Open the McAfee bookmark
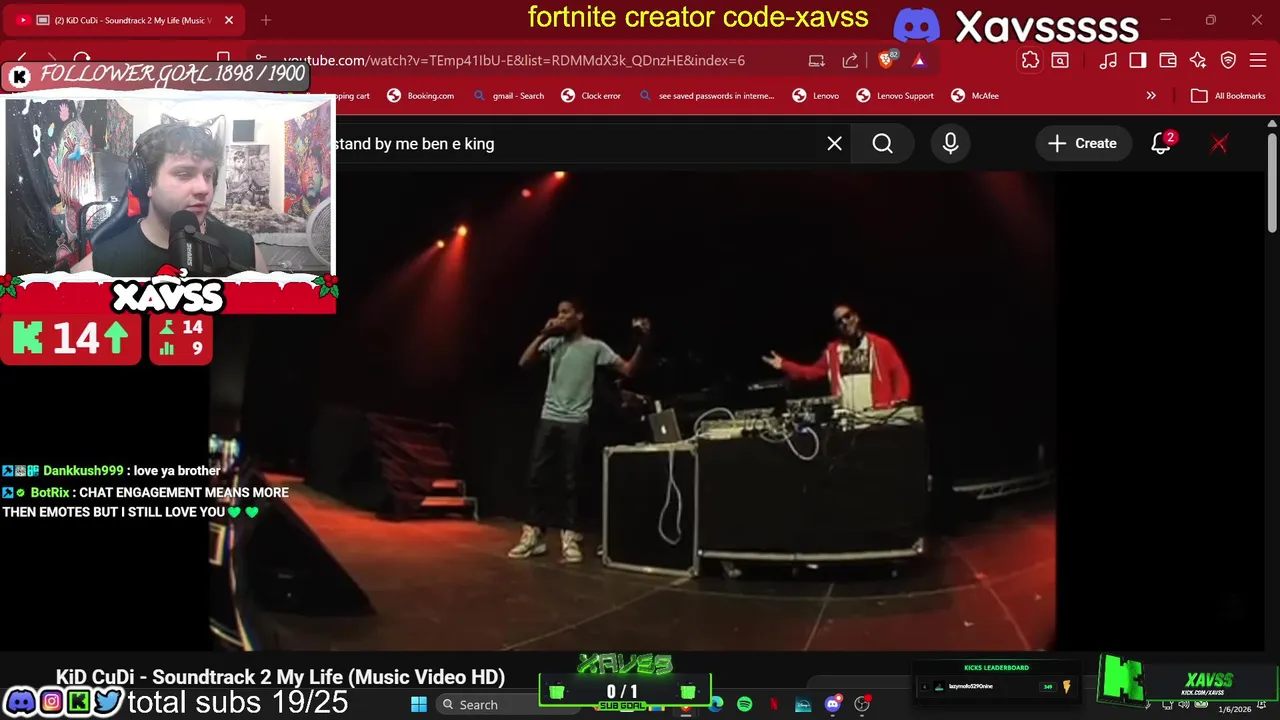 (975, 96)
